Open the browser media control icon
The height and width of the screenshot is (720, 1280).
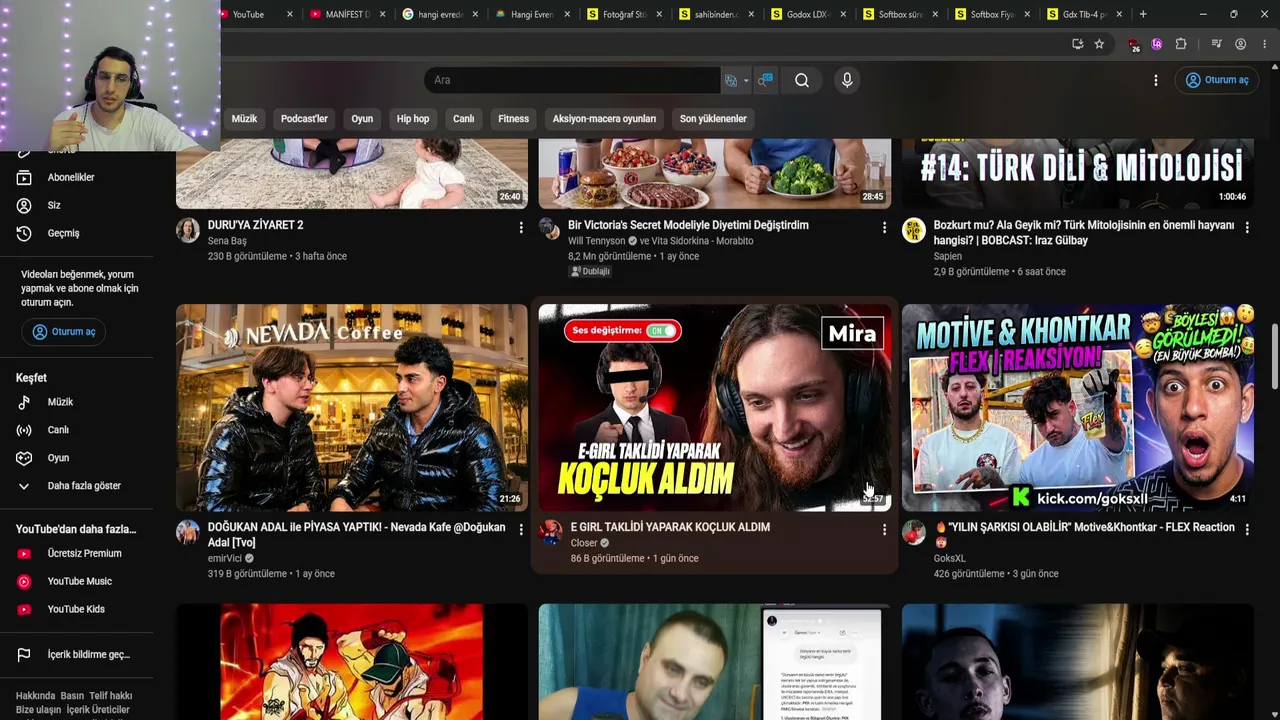tap(1216, 44)
